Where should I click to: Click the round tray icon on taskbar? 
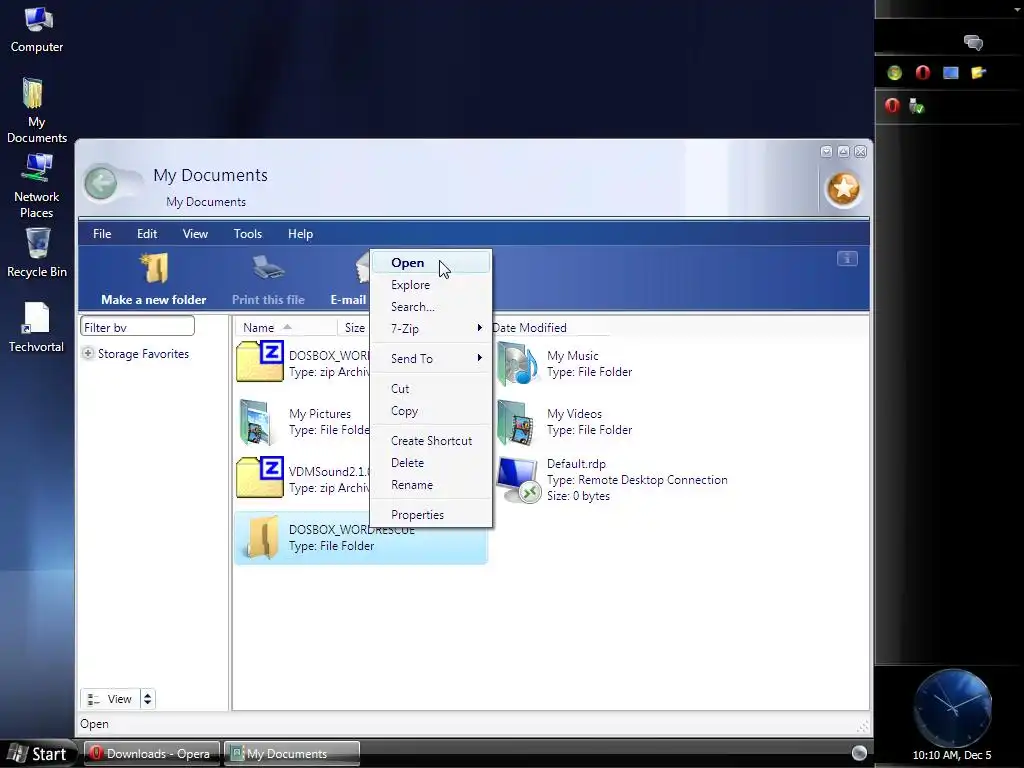(859, 753)
